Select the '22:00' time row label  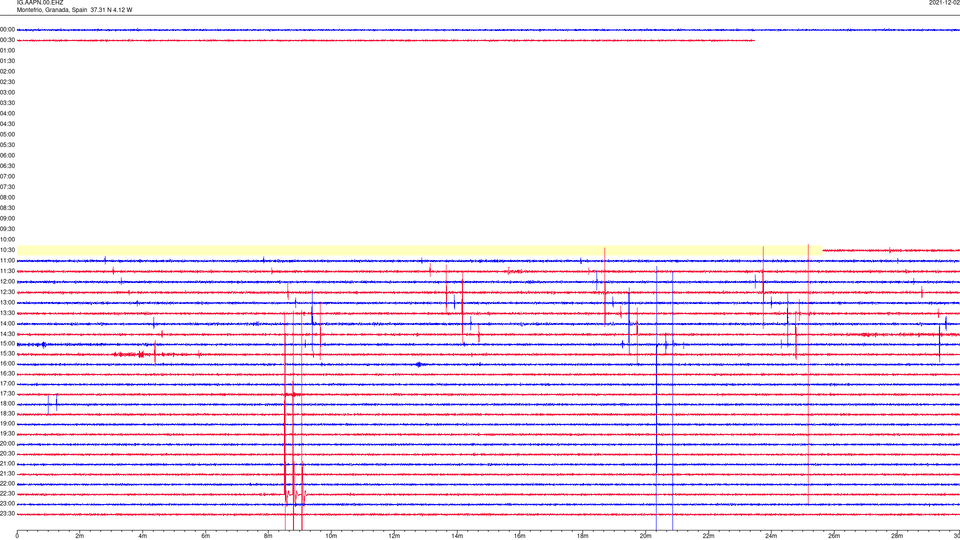[7, 484]
